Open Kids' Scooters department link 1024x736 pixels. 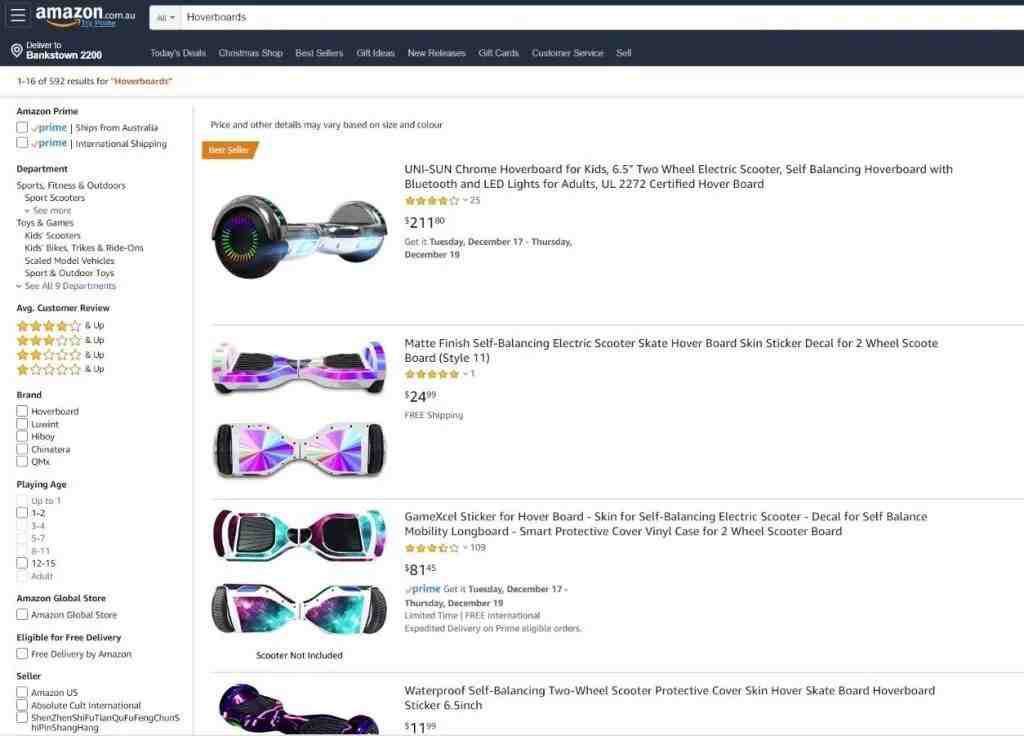(x=53, y=235)
